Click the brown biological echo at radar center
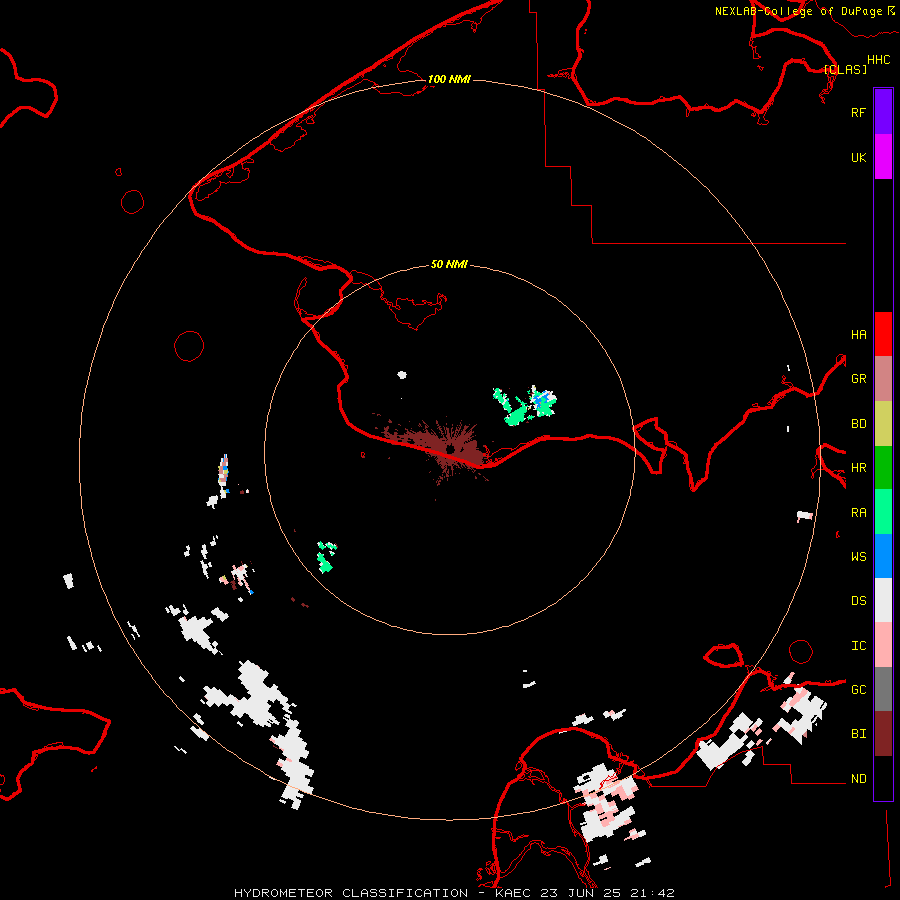 [x=451, y=448]
